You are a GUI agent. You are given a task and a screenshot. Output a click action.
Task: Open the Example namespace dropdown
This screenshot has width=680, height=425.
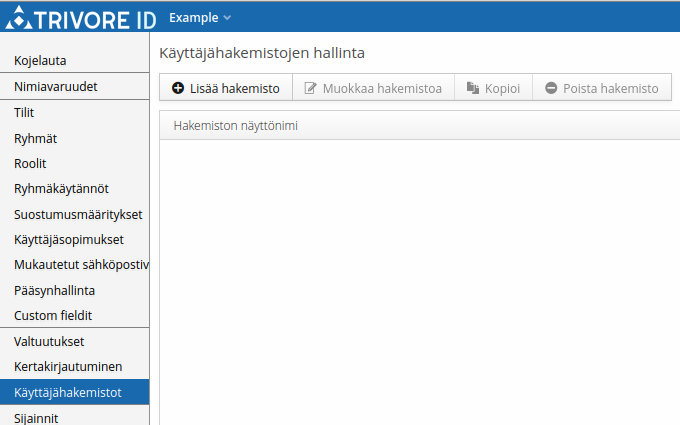(x=200, y=18)
